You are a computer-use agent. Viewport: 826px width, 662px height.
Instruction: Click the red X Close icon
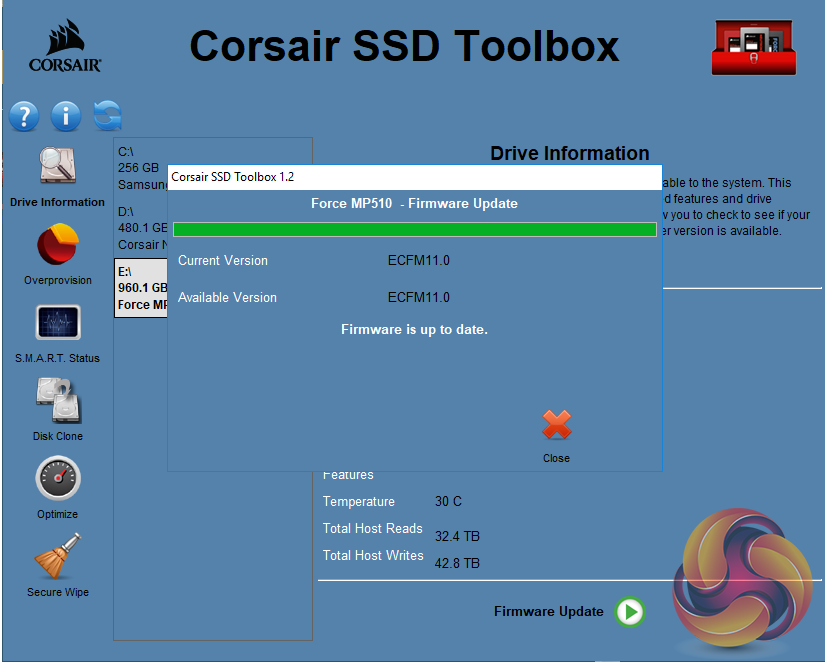coord(557,426)
